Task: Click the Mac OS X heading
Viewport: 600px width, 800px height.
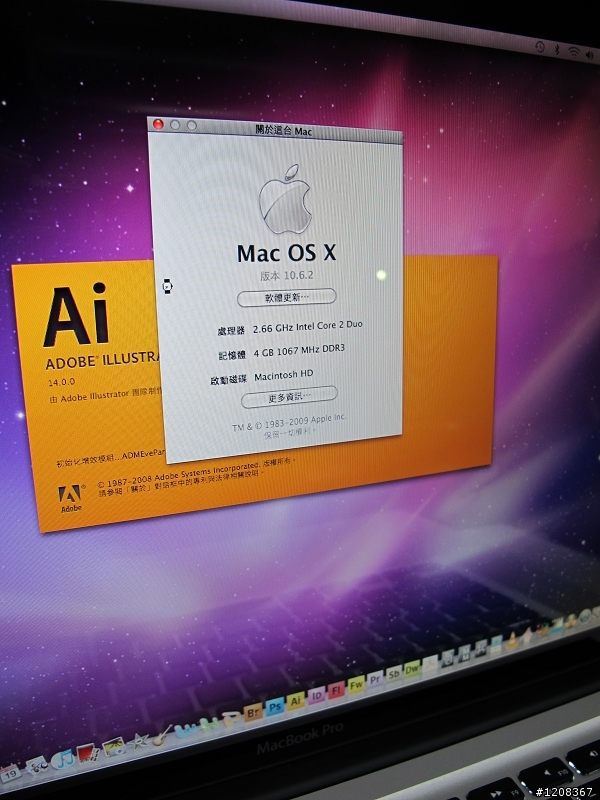Action: tap(287, 253)
